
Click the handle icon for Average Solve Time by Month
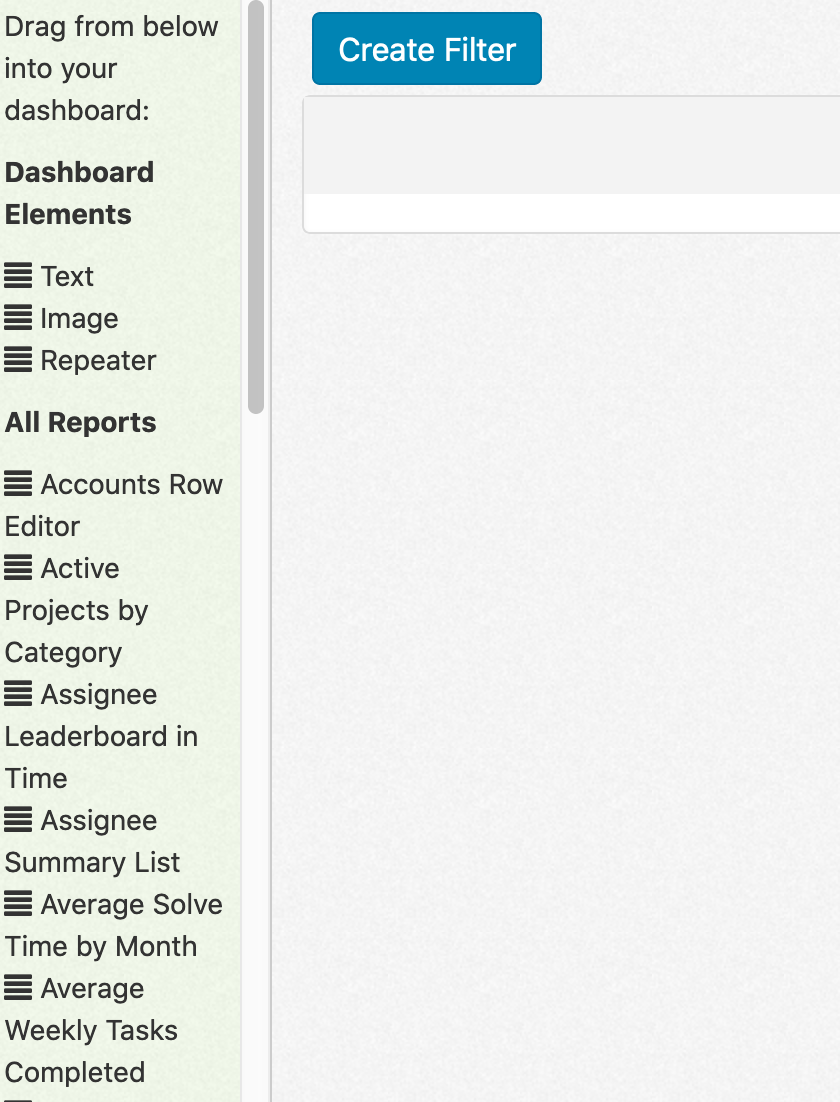(18, 905)
